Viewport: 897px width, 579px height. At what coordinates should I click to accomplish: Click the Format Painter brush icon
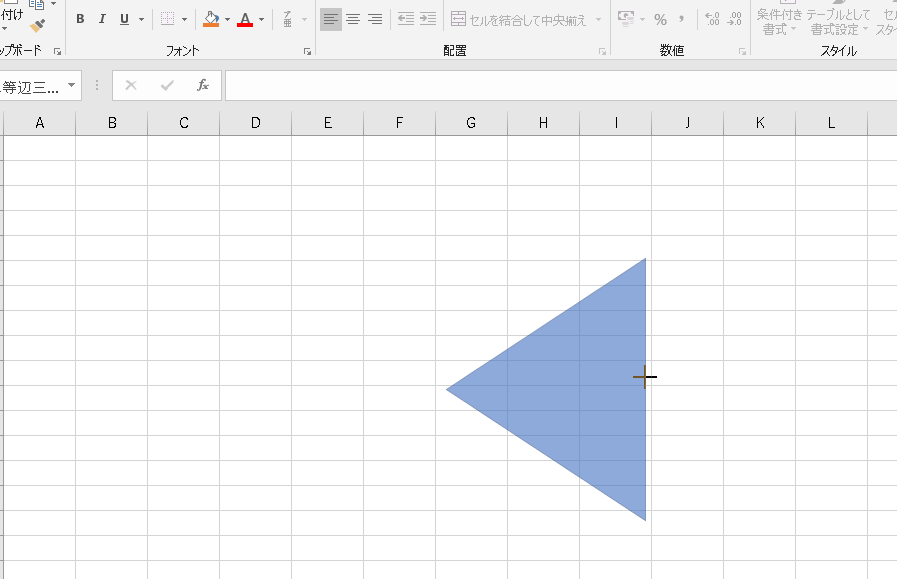(x=38, y=25)
